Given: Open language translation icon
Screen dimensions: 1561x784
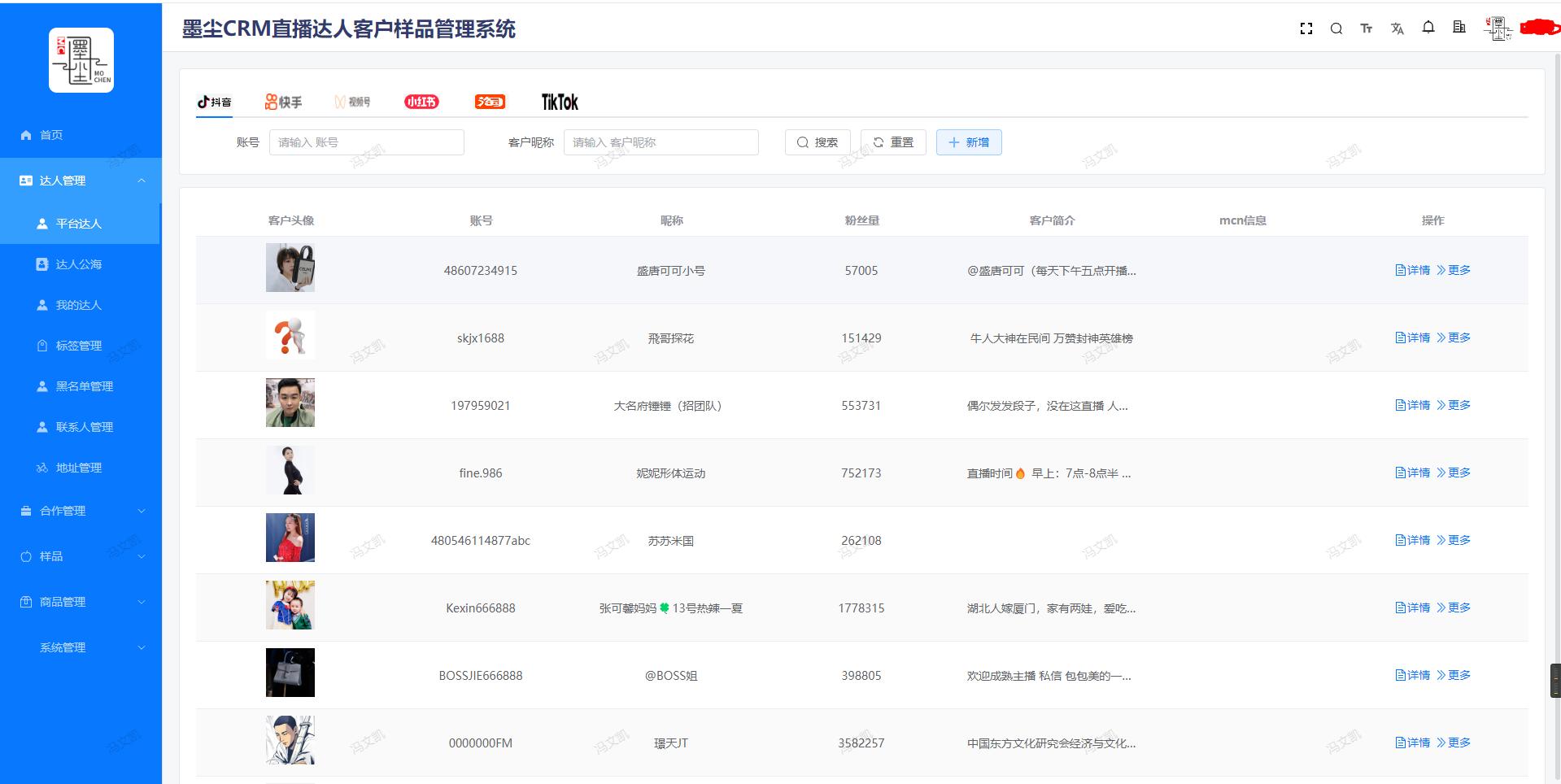Looking at the screenshot, I should (x=1397, y=28).
